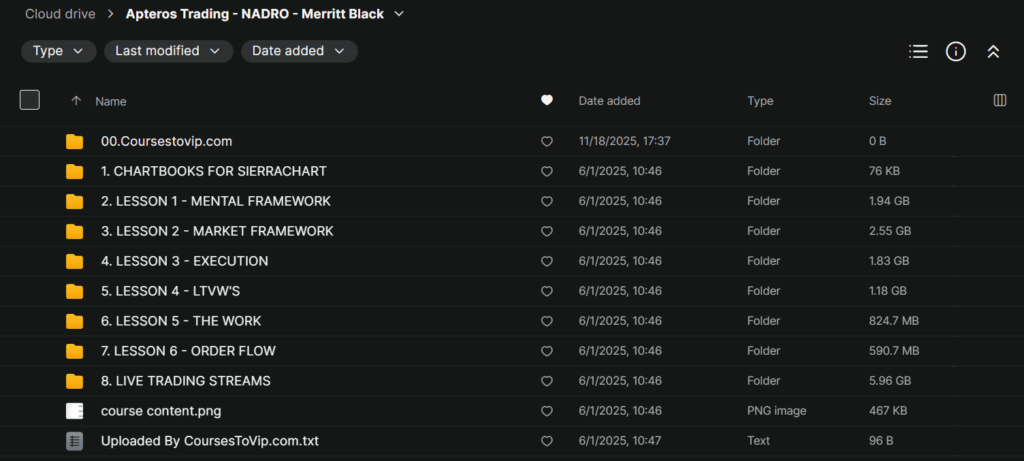Image resolution: width=1024 pixels, height=461 pixels.
Task: Toggle favorite on course content.png
Action: click(546, 411)
